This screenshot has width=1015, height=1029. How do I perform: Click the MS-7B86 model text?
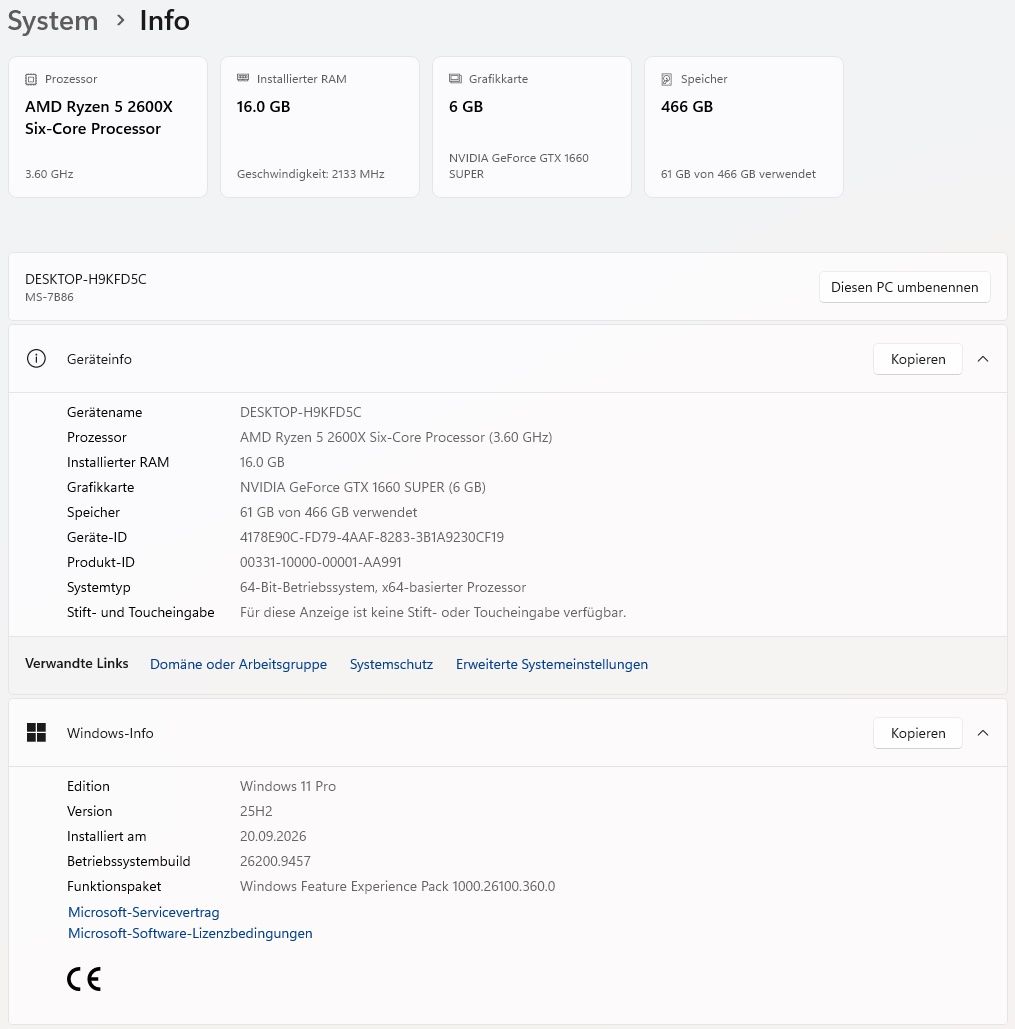tap(49, 297)
